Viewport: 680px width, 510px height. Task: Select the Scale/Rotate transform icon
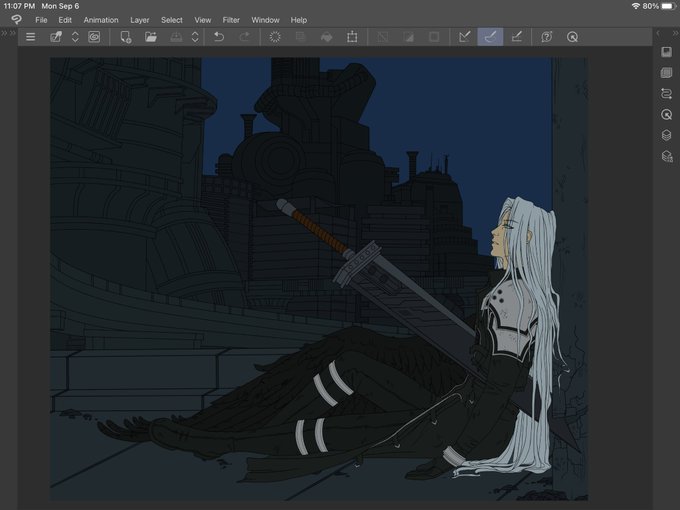coord(352,37)
